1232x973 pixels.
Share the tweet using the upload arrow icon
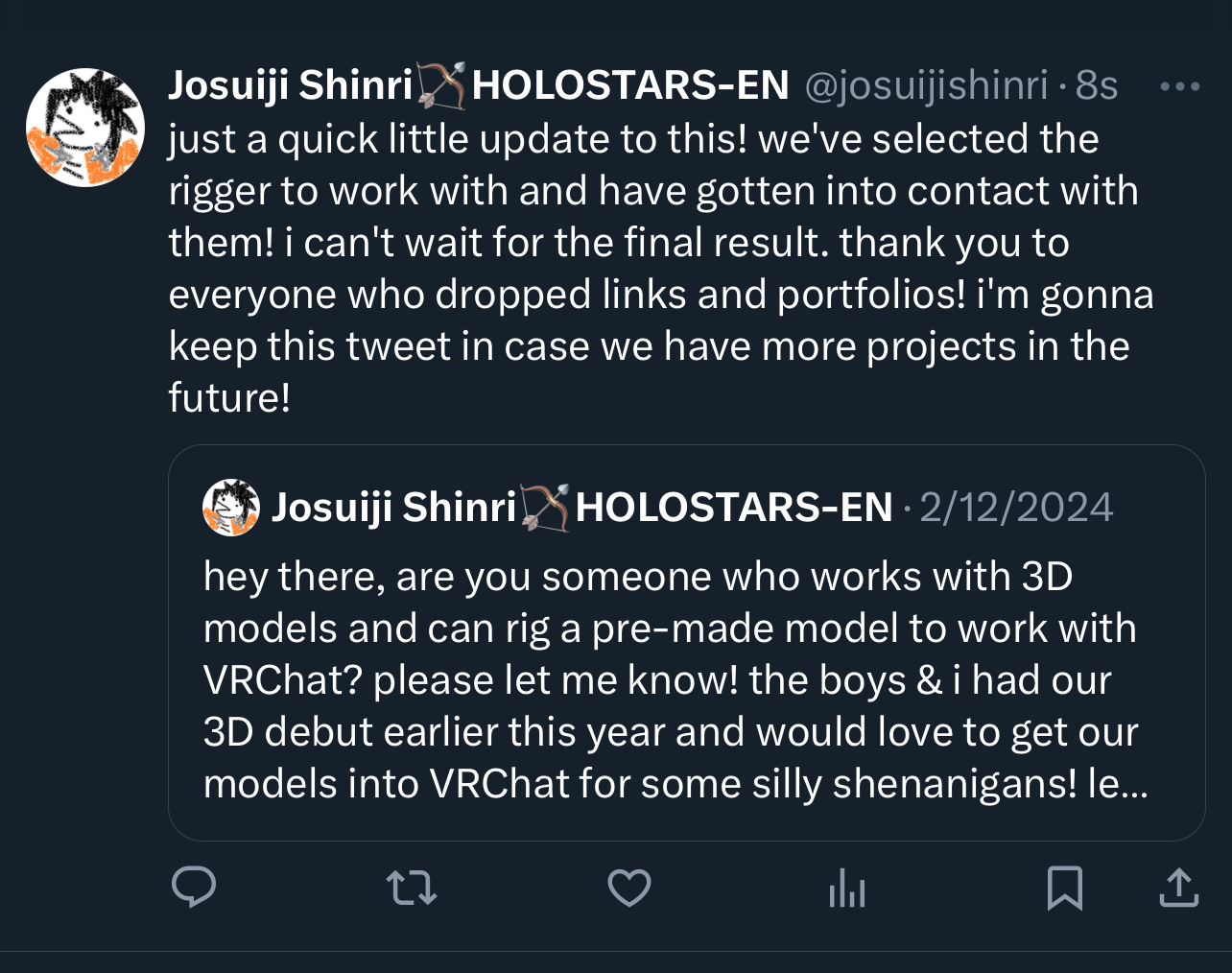(1179, 888)
